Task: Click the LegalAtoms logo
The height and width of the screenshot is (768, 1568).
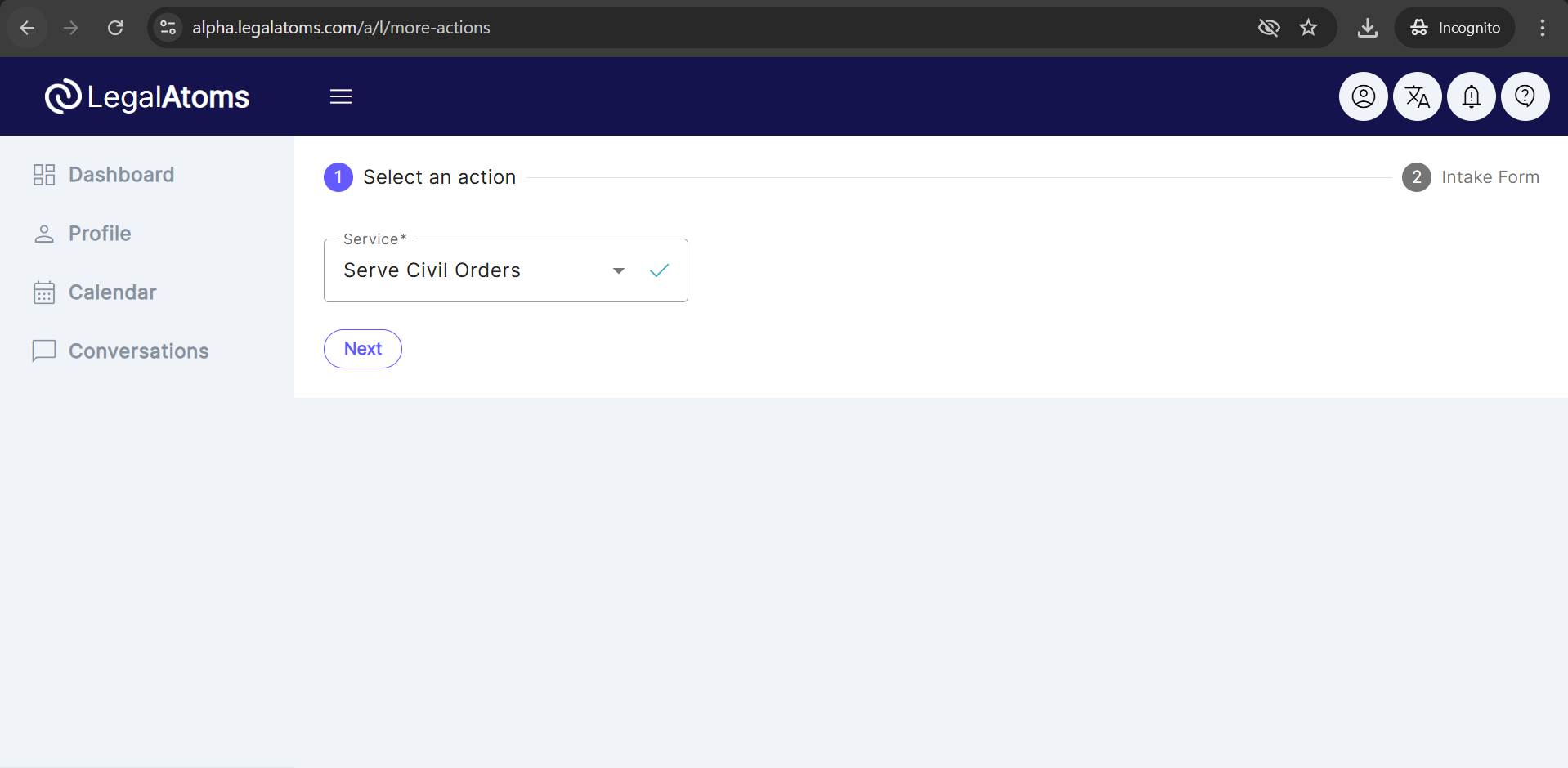Action: (147, 96)
